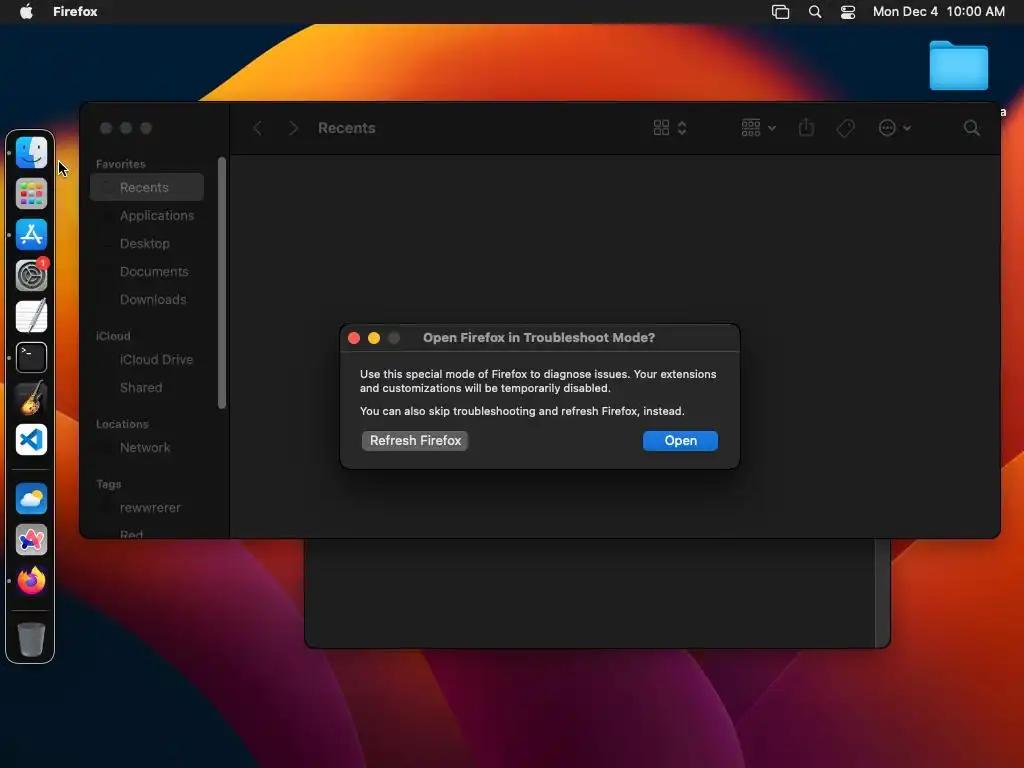Close the Troubleshoot Mode dialog
The image size is (1024, 768).
coord(354,338)
